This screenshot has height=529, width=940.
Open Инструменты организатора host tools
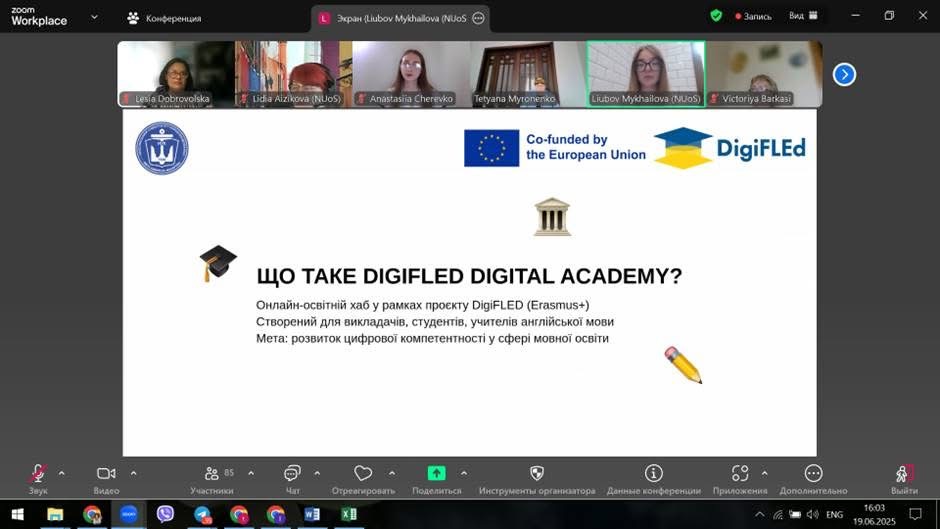(537, 479)
